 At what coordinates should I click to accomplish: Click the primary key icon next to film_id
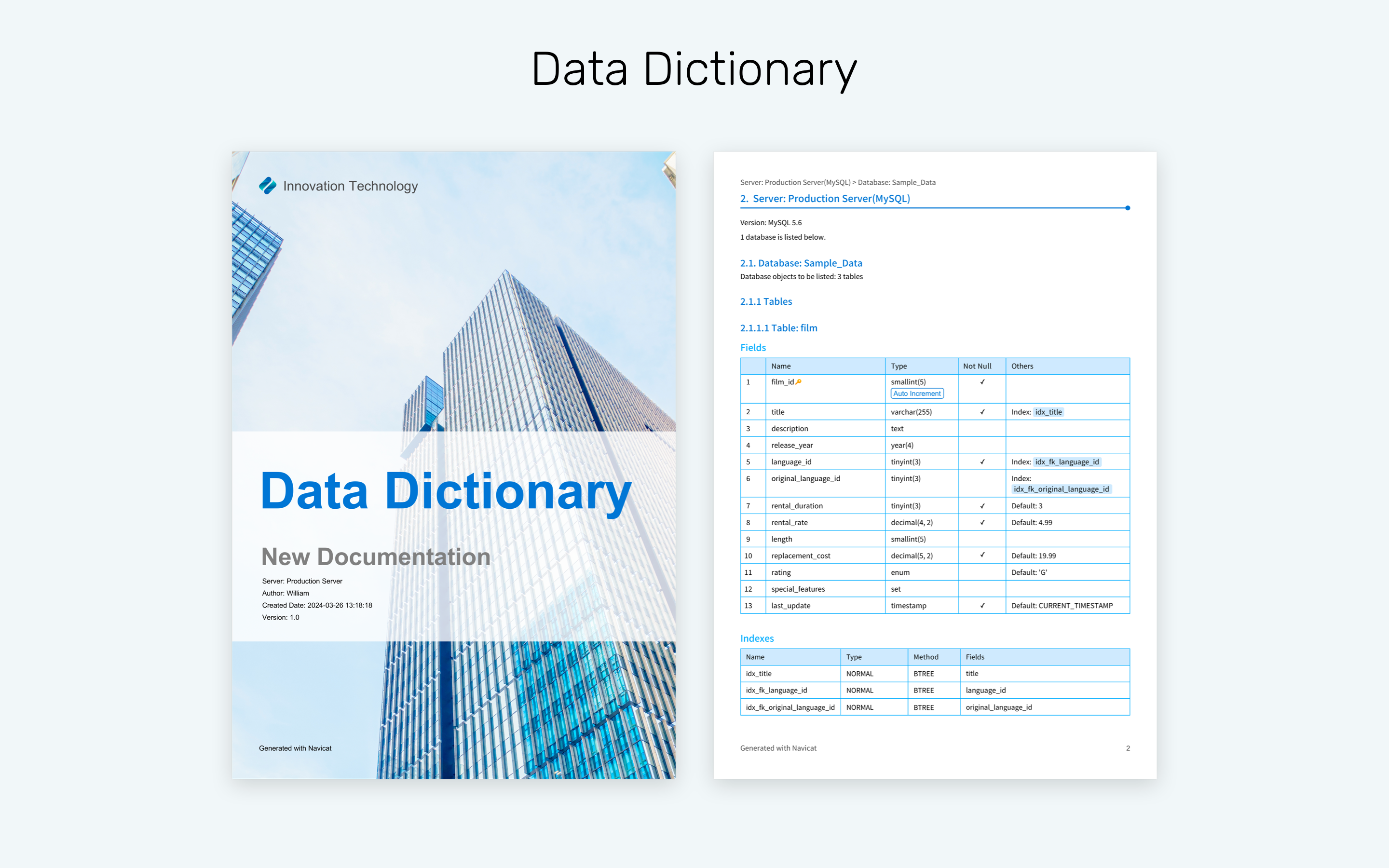798,382
